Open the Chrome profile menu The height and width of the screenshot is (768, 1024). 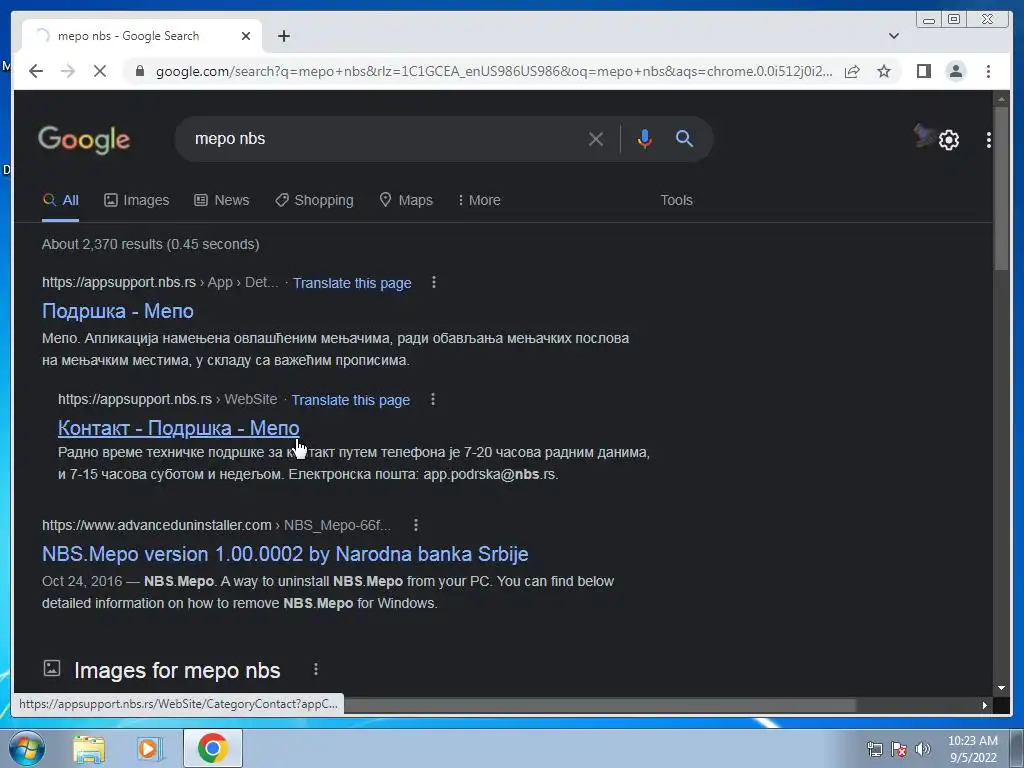[955, 71]
